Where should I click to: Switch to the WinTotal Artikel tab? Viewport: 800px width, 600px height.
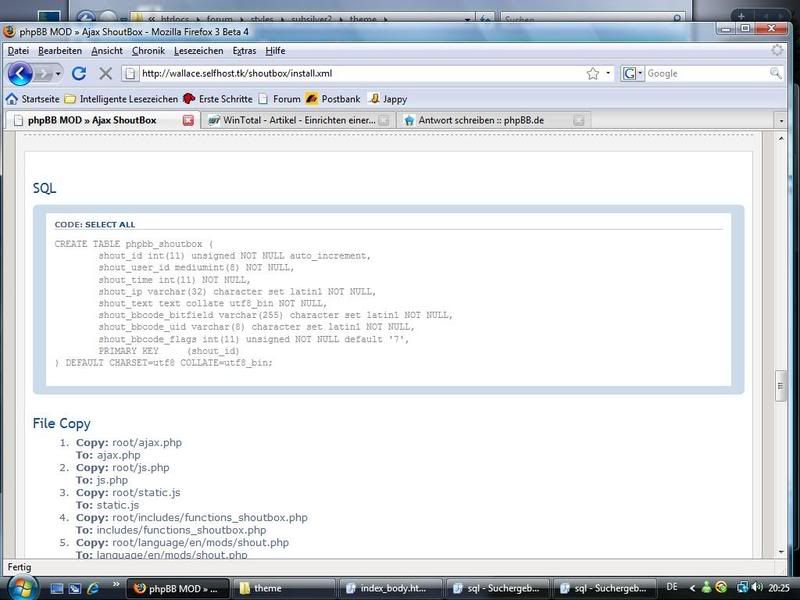[297, 120]
